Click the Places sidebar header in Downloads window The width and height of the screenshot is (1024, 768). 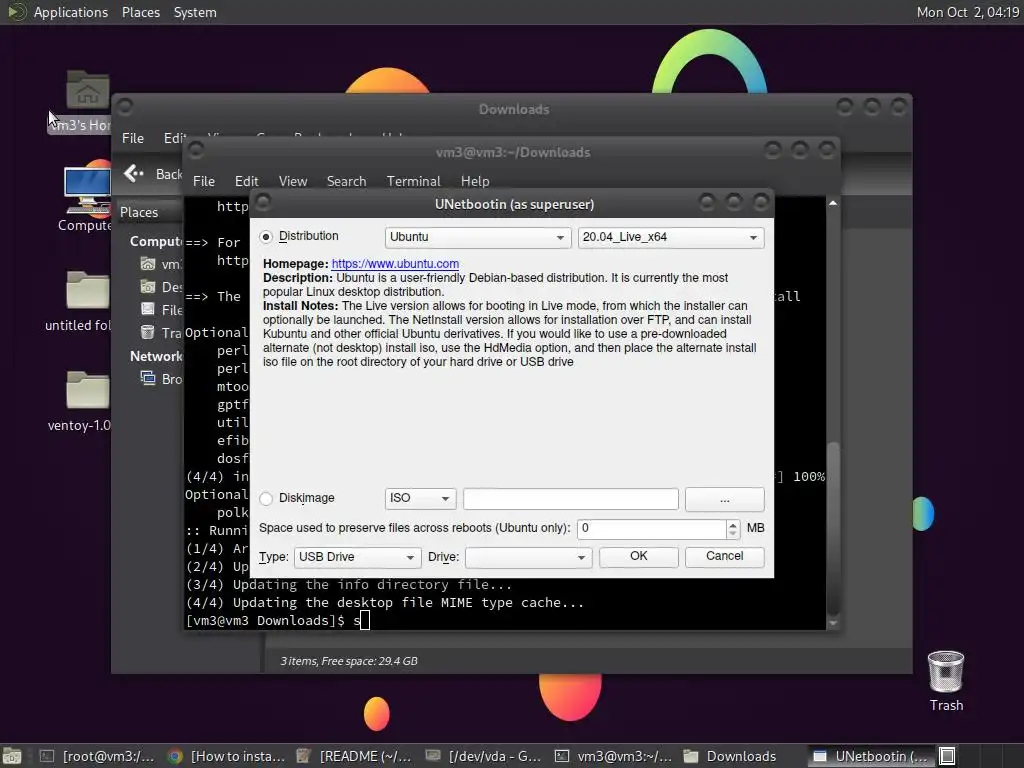pyautogui.click(x=139, y=212)
